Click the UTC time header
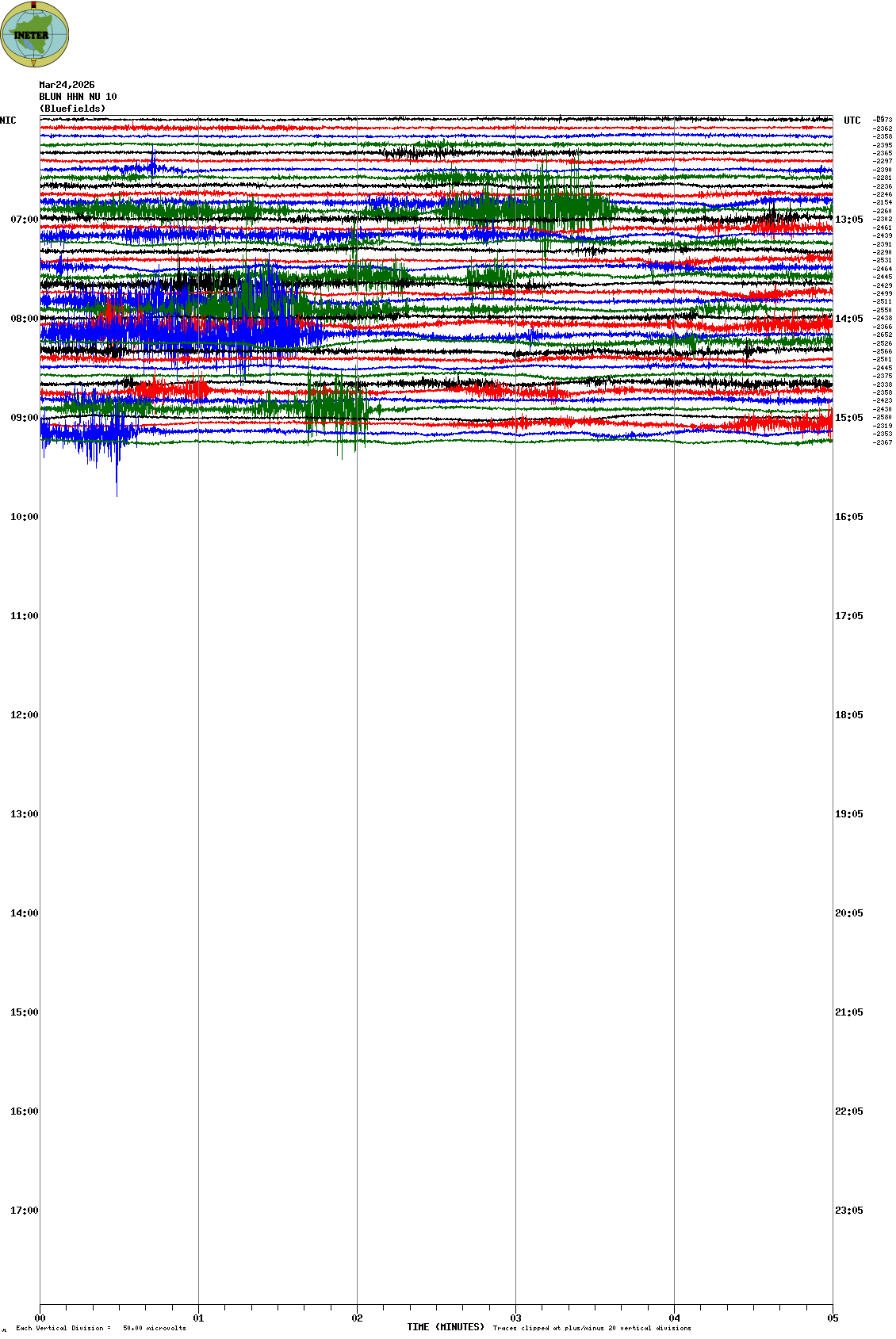This screenshot has width=896, height=1339. point(852,121)
